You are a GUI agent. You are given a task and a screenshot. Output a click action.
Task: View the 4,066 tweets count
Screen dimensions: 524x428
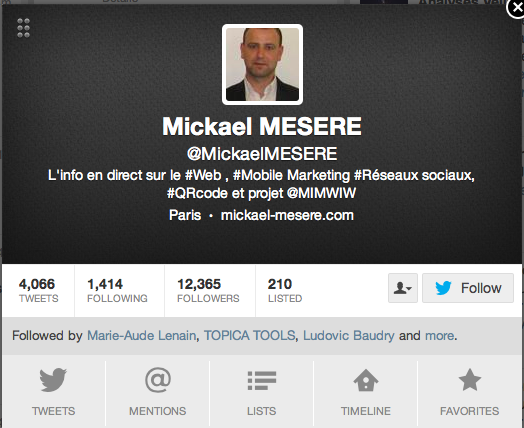pyautogui.click(x=38, y=290)
